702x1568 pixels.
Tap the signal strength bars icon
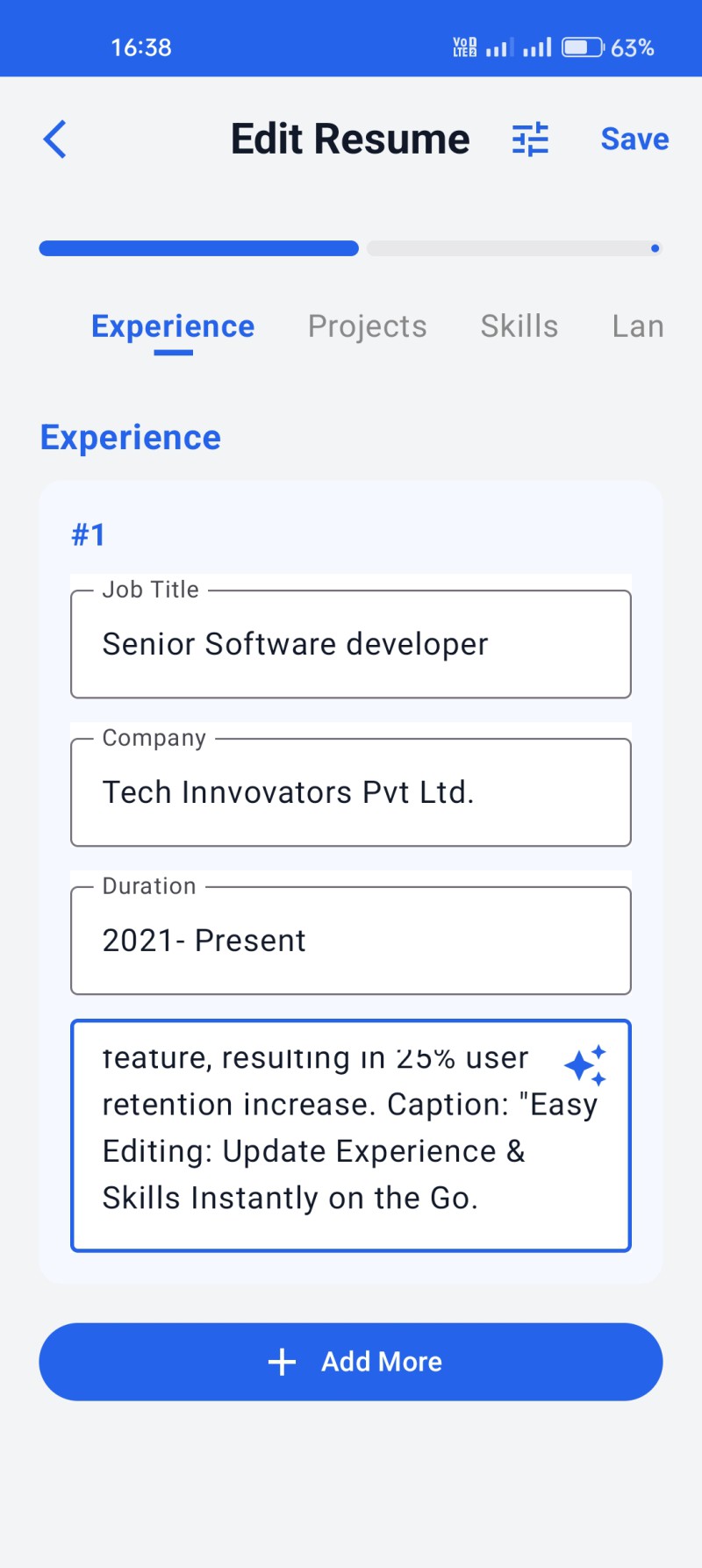point(537,47)
